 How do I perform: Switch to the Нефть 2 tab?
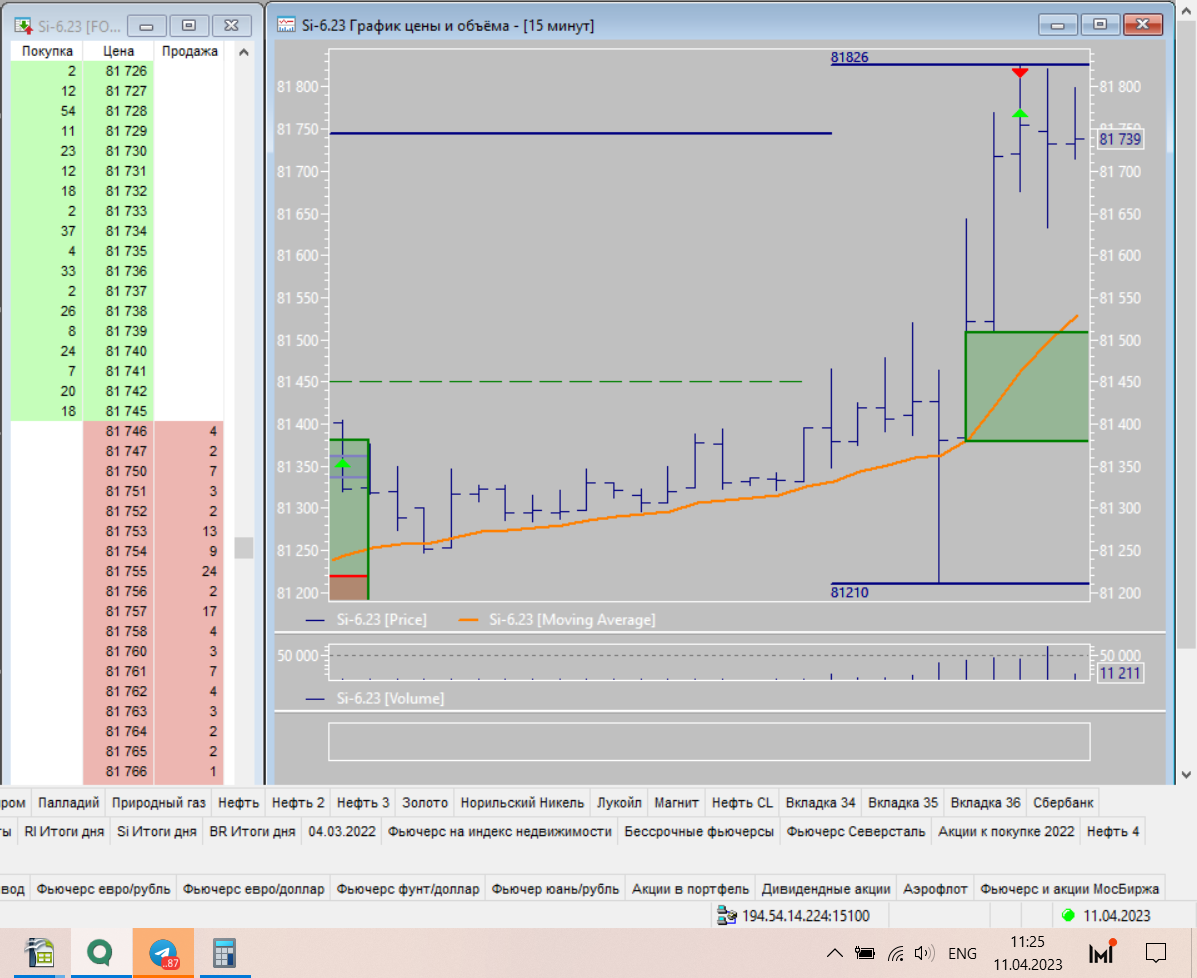(298, 802)
